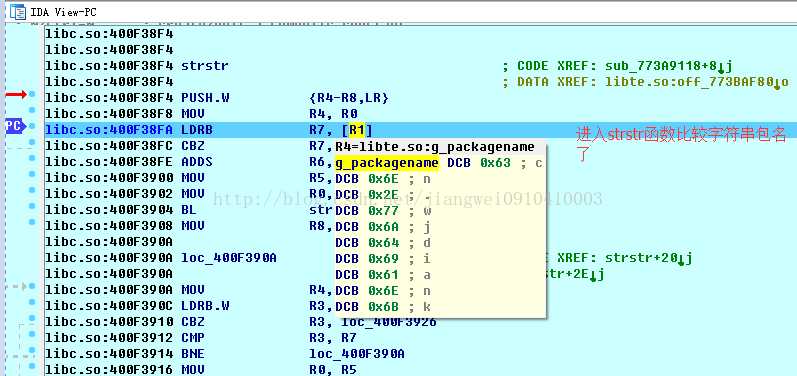
Task: Click the LDRB.W mnemonic
Action: click(205, 306)
